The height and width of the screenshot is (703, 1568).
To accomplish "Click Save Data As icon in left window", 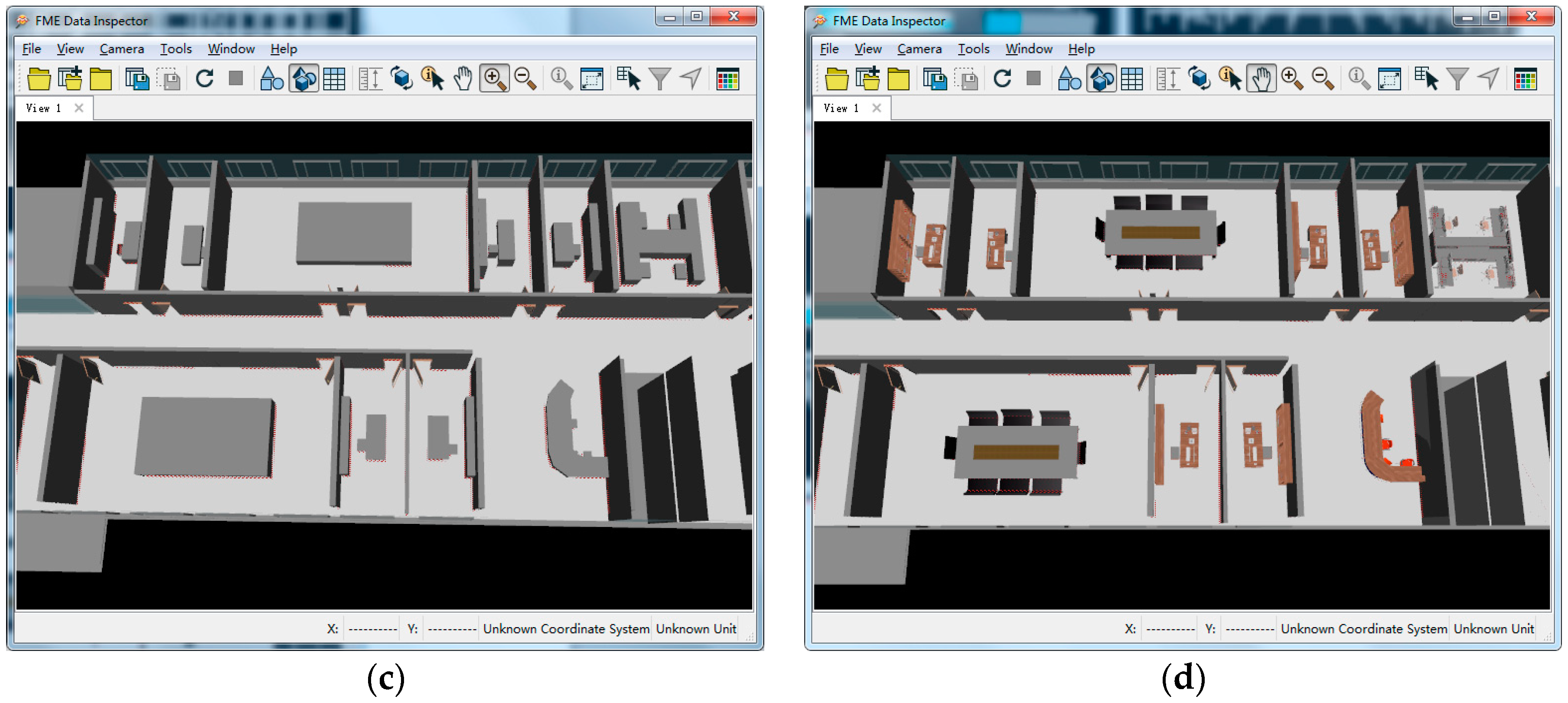I will (137, 79).
